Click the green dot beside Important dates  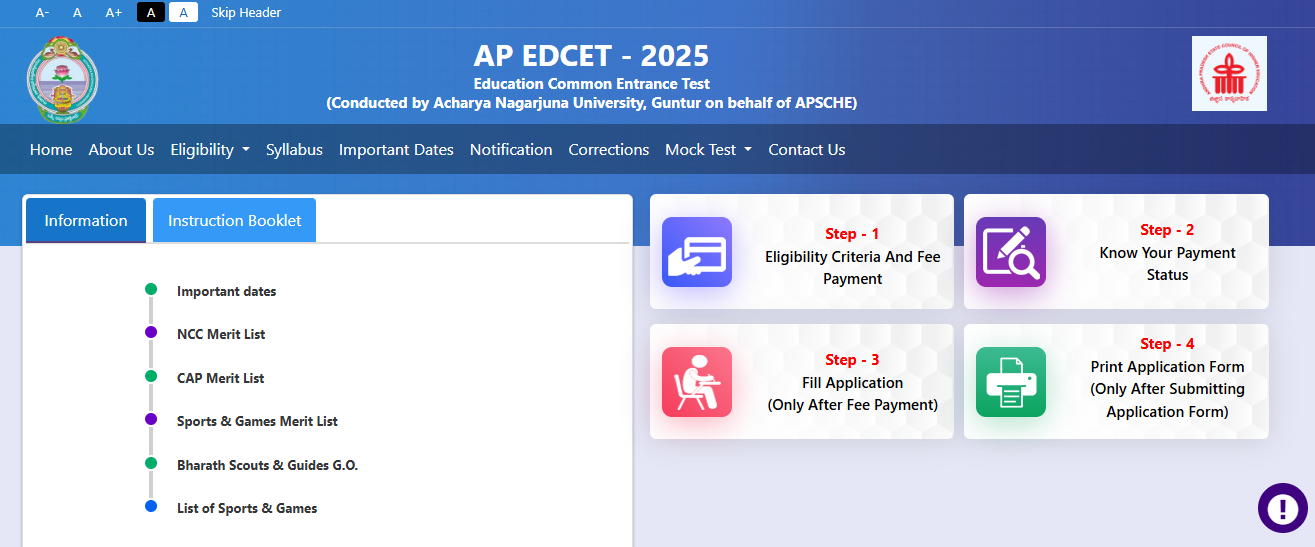coord(151,289)
